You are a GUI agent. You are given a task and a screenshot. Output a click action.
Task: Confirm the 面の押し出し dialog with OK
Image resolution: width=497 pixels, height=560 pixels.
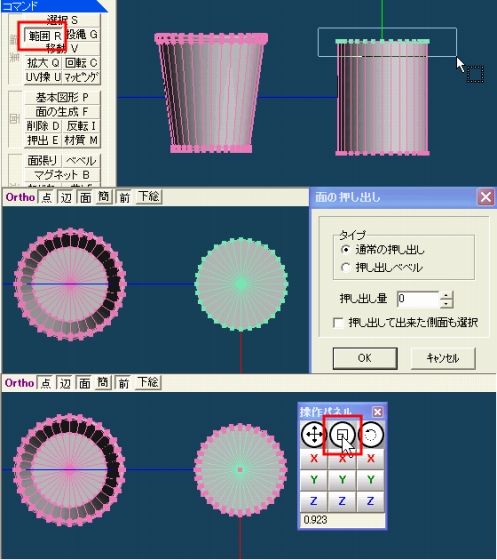coord(365,358)
